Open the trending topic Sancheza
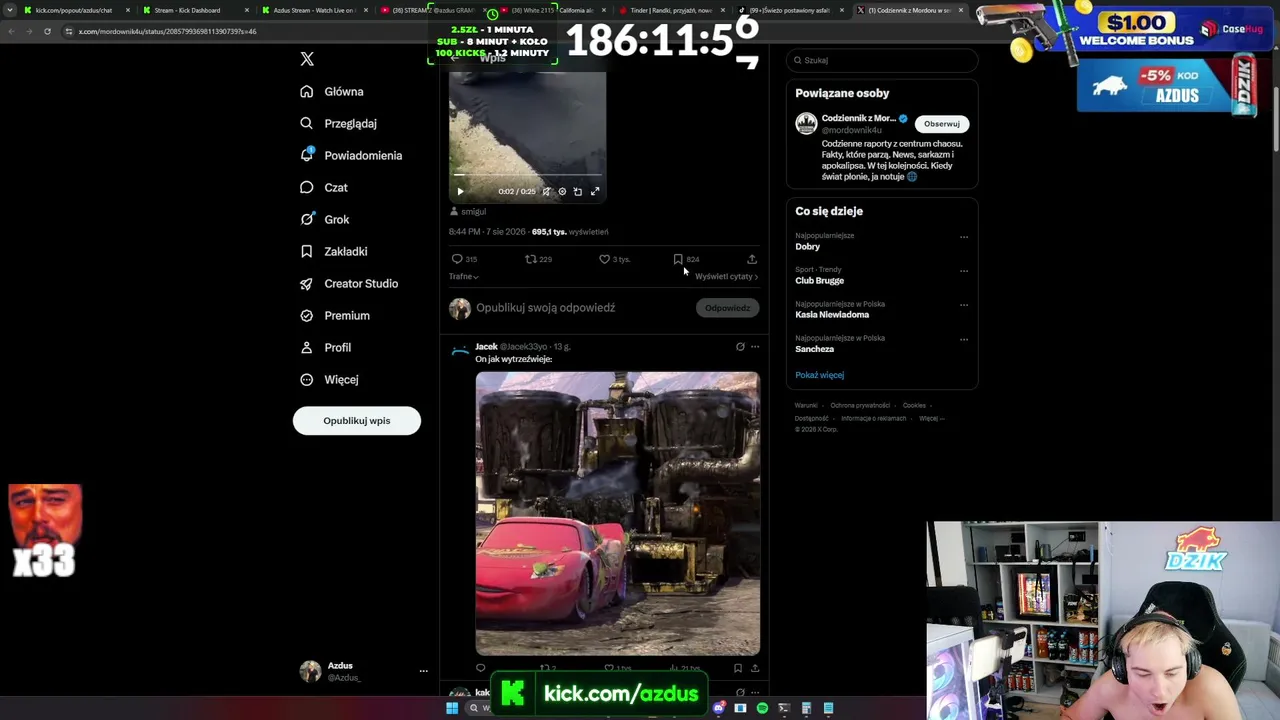 click(815, 349)
